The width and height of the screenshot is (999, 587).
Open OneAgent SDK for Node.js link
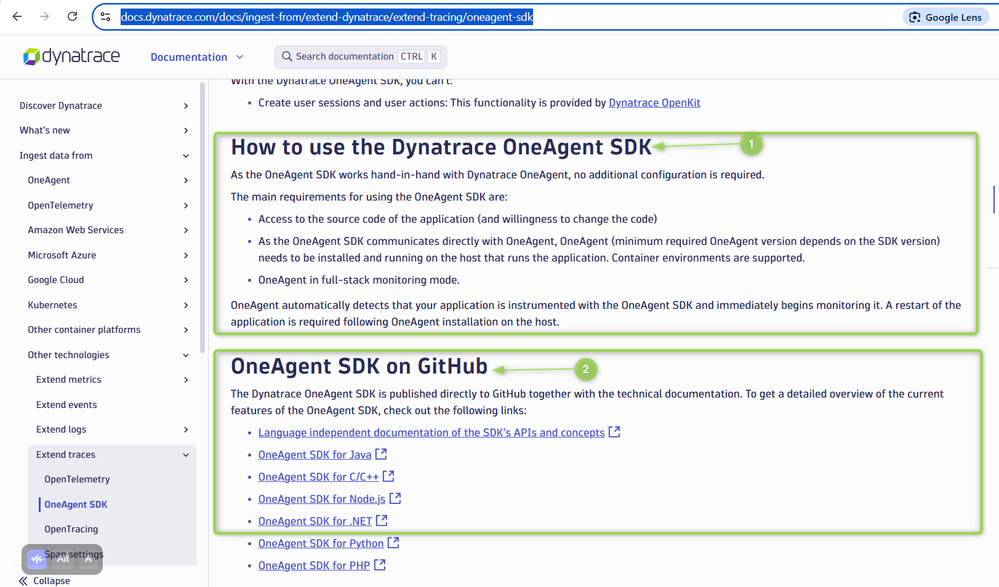click(x=322, y=499)
